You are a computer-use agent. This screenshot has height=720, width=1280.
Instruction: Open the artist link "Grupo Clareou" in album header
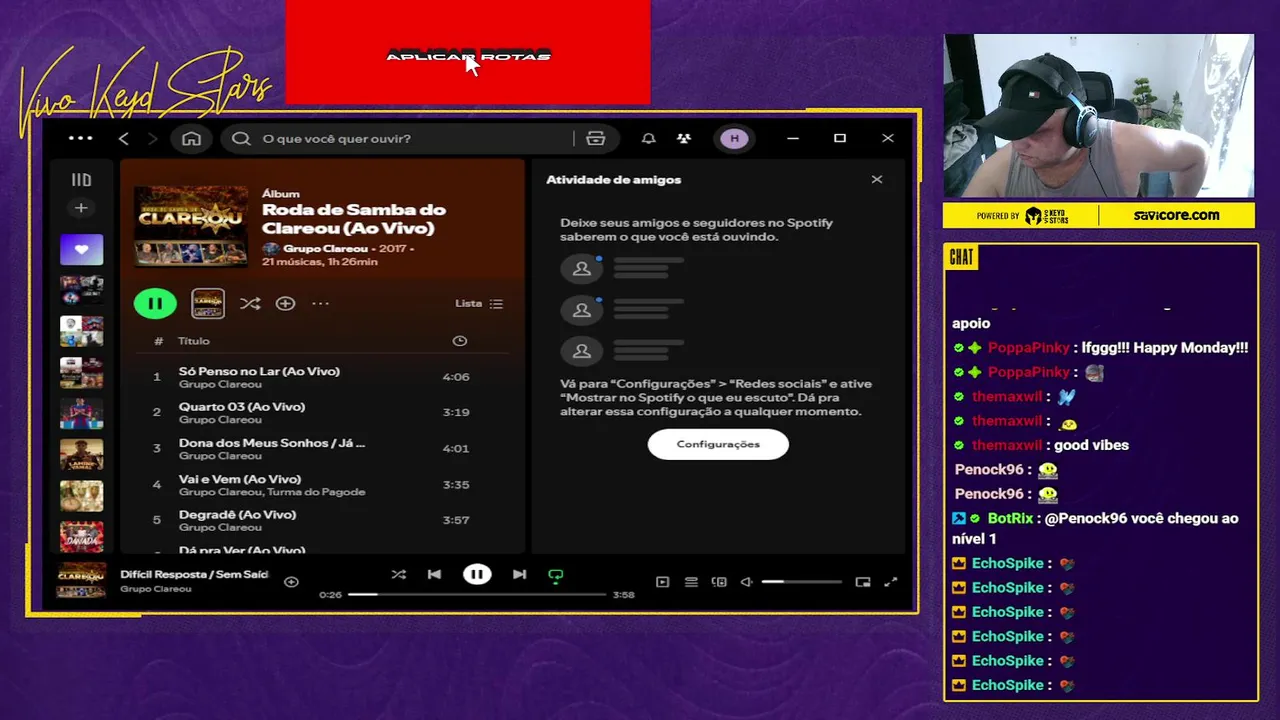pyautogui.click(x=325, y=248)
